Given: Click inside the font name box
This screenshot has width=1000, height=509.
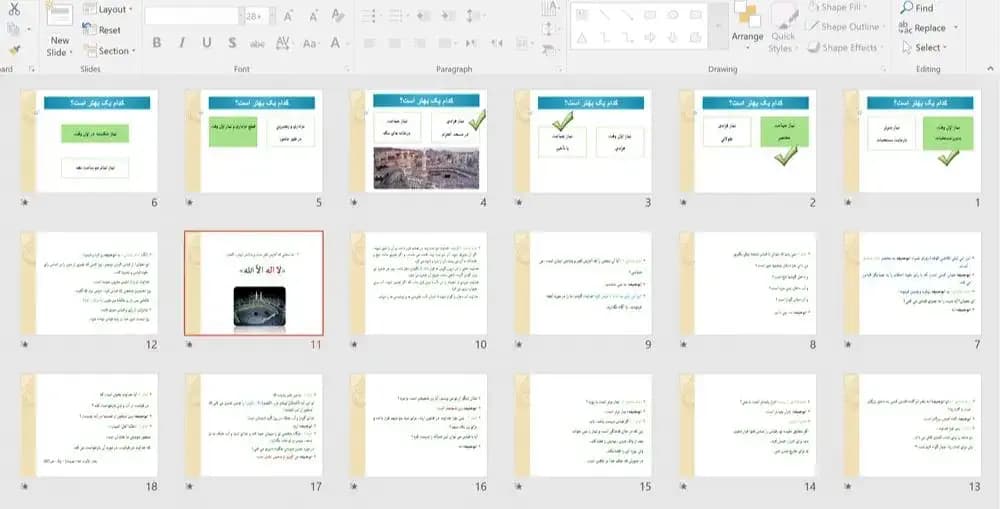Looking at the screenshot, I should (191, 17).
